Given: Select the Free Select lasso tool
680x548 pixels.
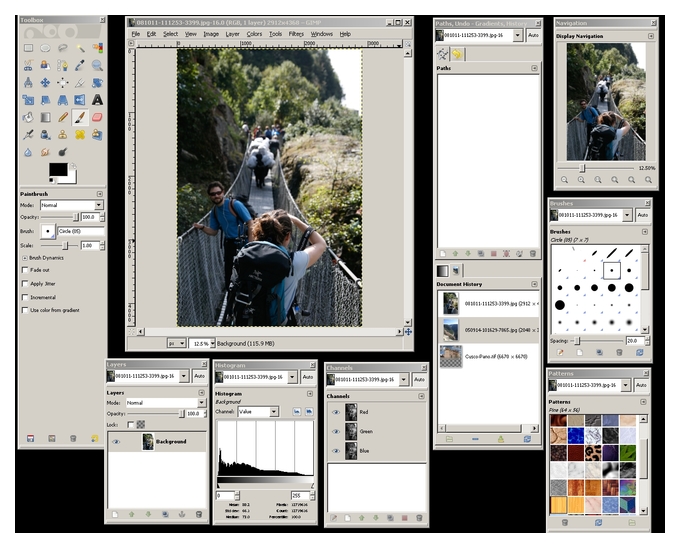Looking at the screenshot, I should pos(63,48).
